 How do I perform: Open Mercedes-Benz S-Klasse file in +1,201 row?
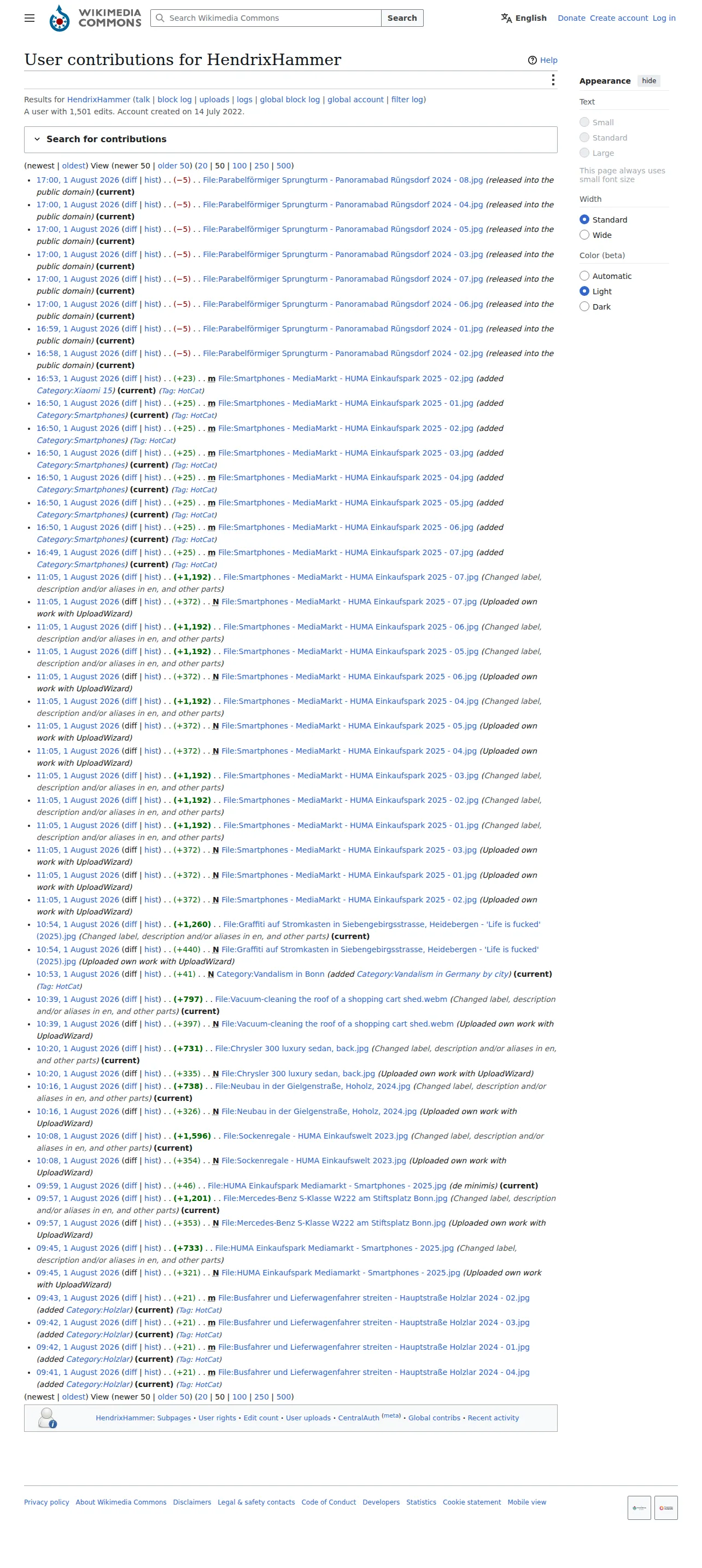pos(335,1198)
